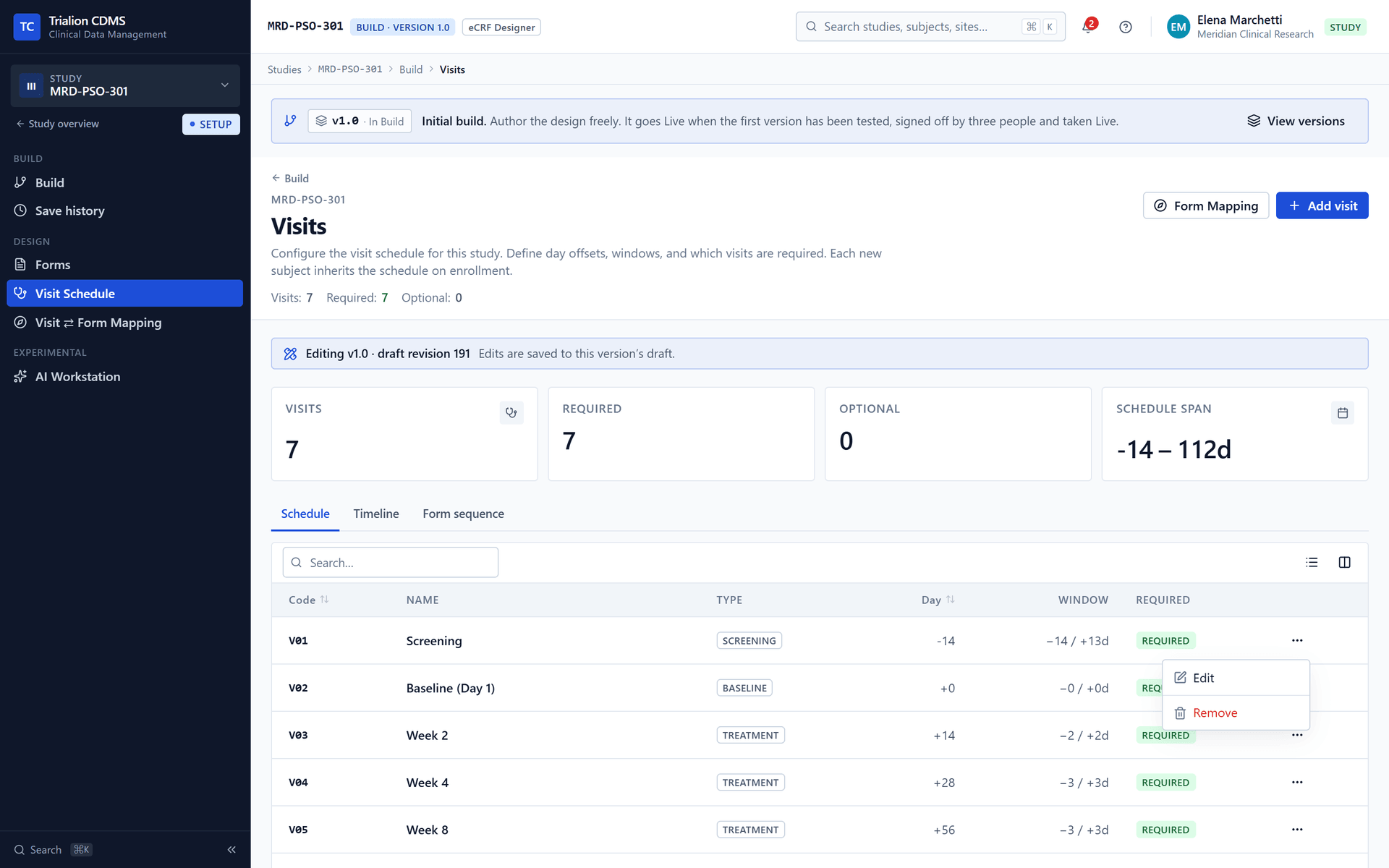Click the SETUP status badge
Image resolution: width=1389 pixels, height=868 pixels.
point(211,124)
